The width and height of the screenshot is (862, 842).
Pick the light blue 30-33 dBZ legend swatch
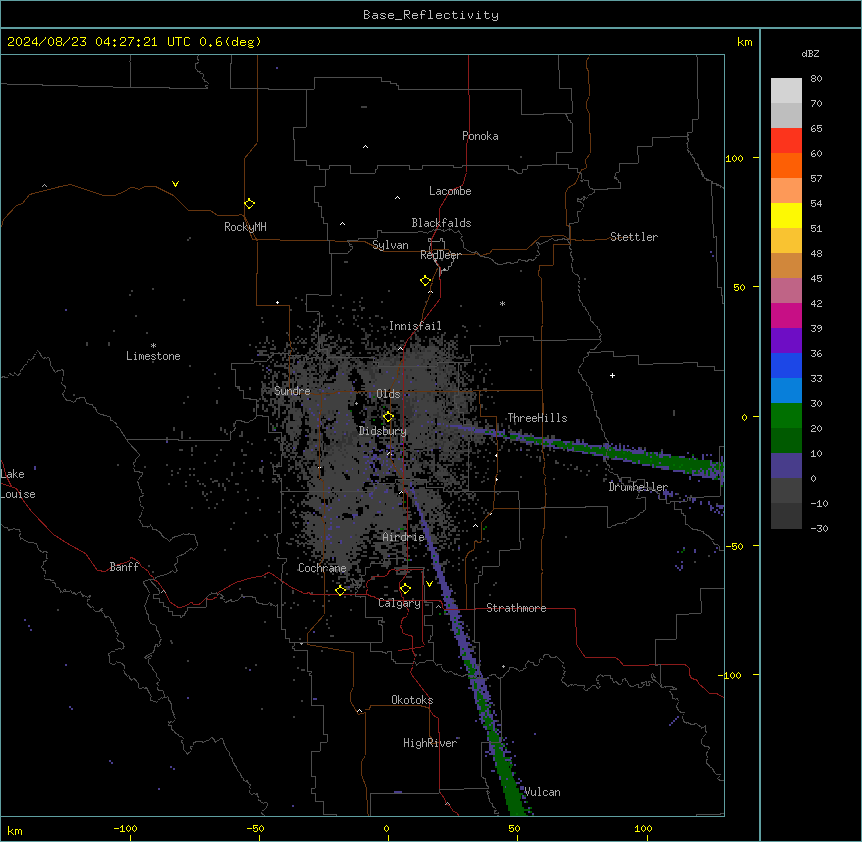[786, 391]
